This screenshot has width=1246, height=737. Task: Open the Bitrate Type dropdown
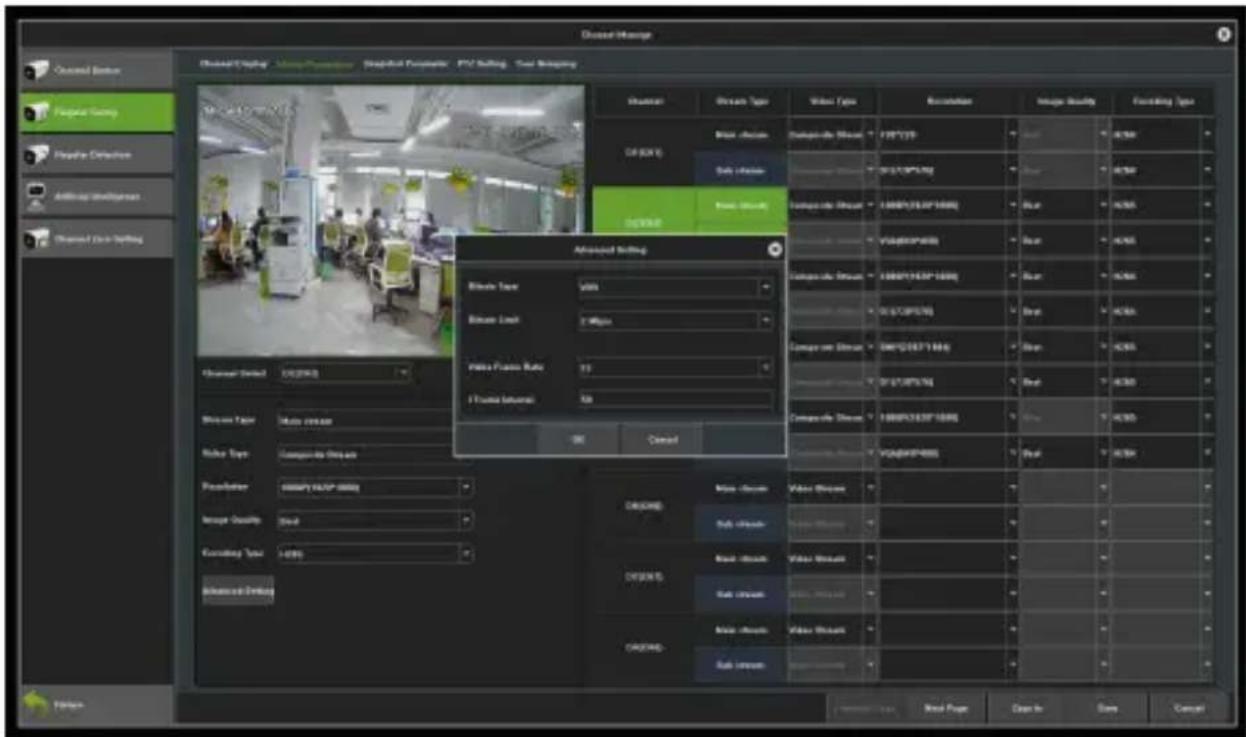click(675, 287)
